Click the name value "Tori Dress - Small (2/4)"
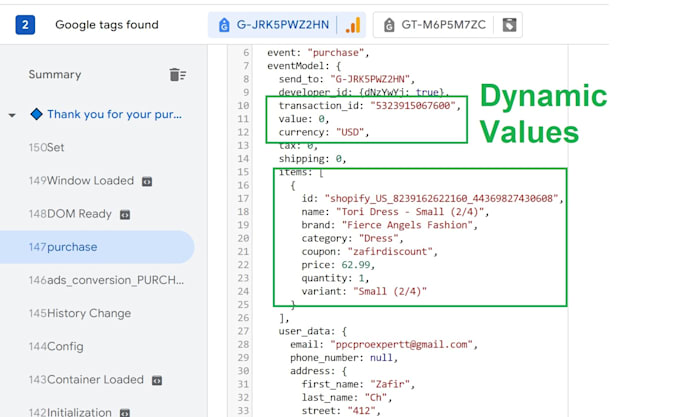This screenshot has height=417, width=680. click(410, 212)
